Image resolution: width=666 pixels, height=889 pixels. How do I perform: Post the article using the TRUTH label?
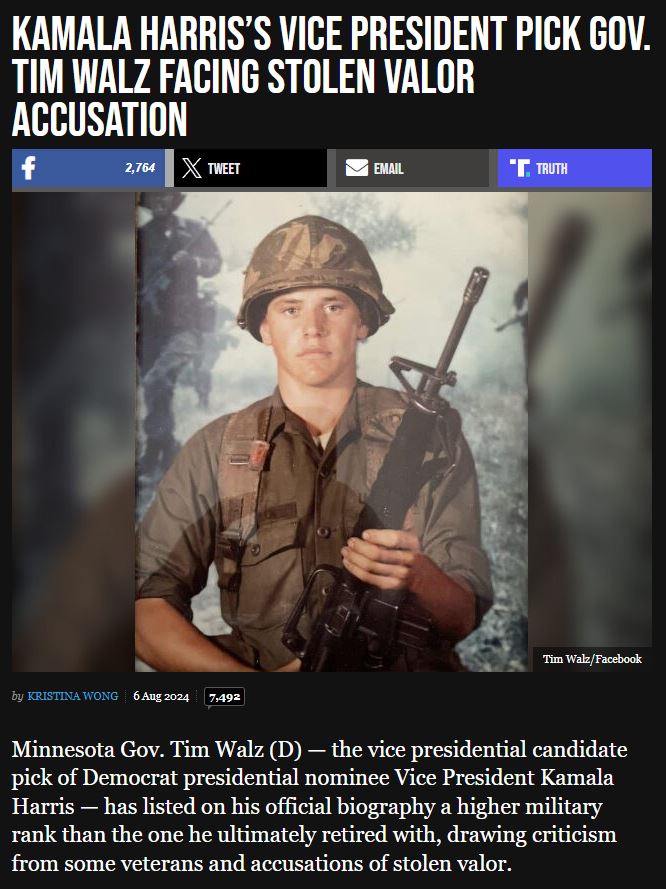pos(552,168)
